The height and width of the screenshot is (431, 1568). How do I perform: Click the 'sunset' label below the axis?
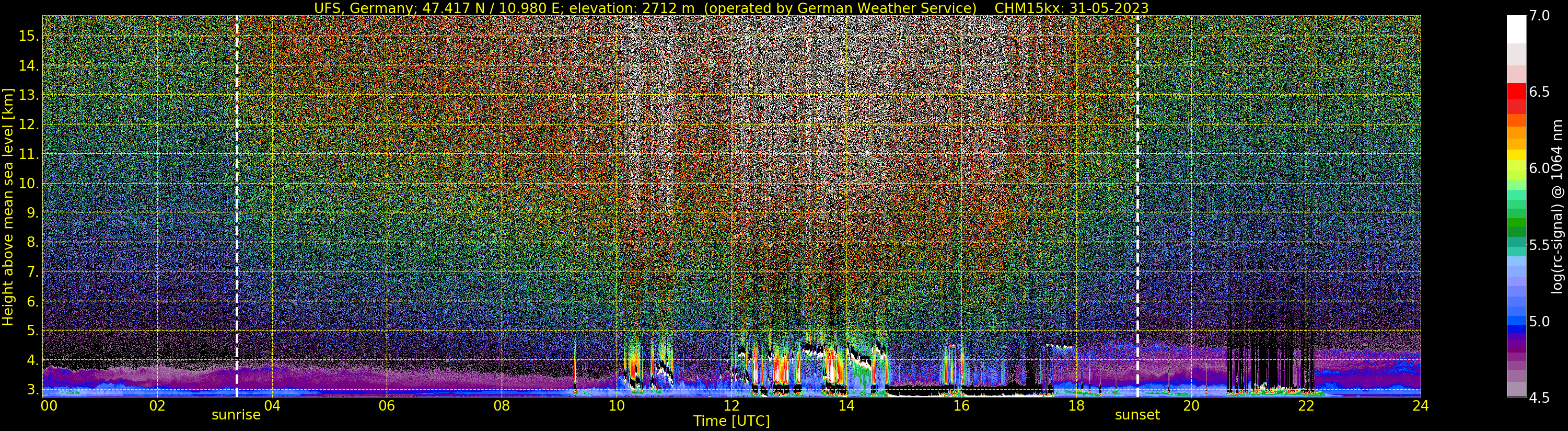coord(1137,415)
